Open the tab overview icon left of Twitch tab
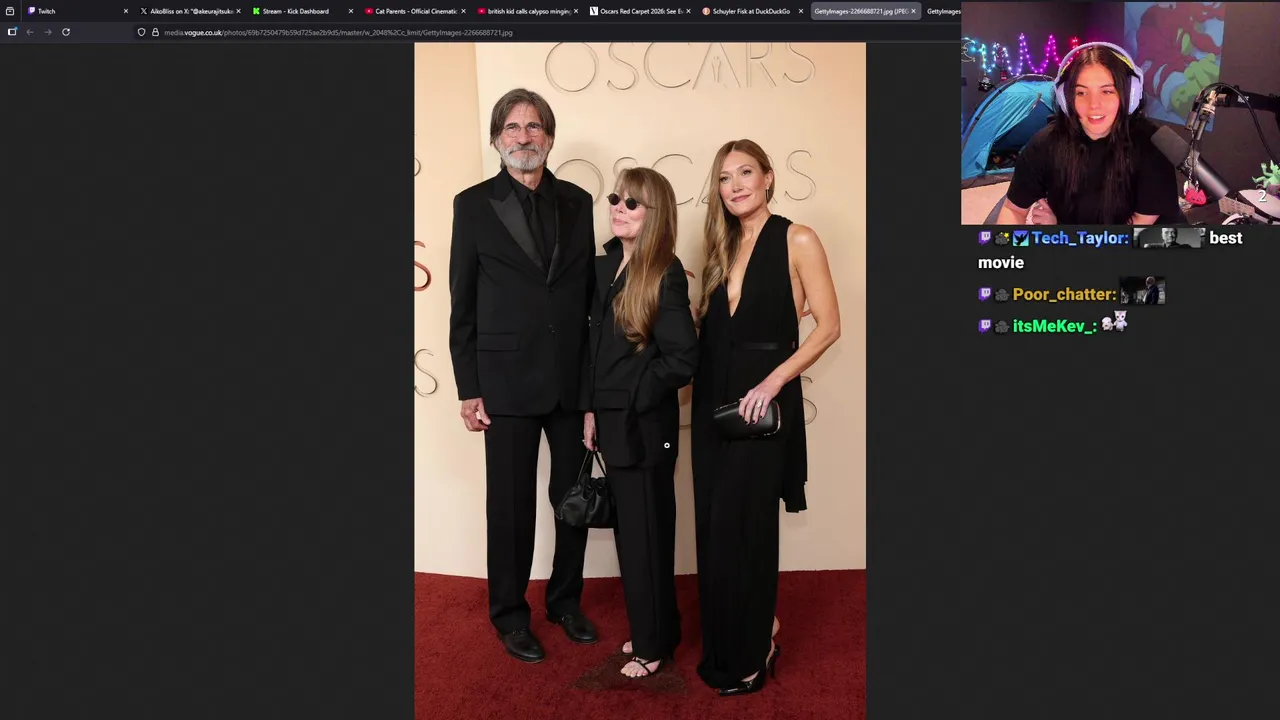Viewport: 1280px width, 720px height. click(10, 11)
